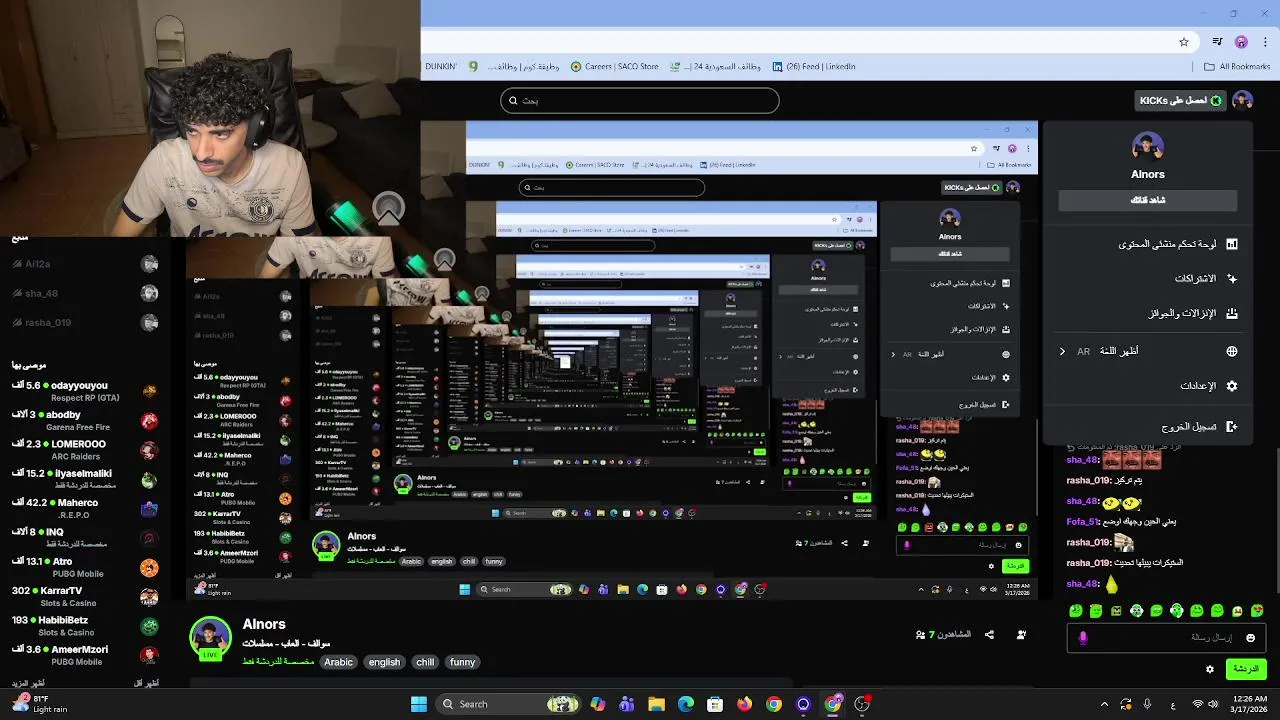Open the settings gear menu entry
1280x720 pixels.
[x=1148, y=386]
